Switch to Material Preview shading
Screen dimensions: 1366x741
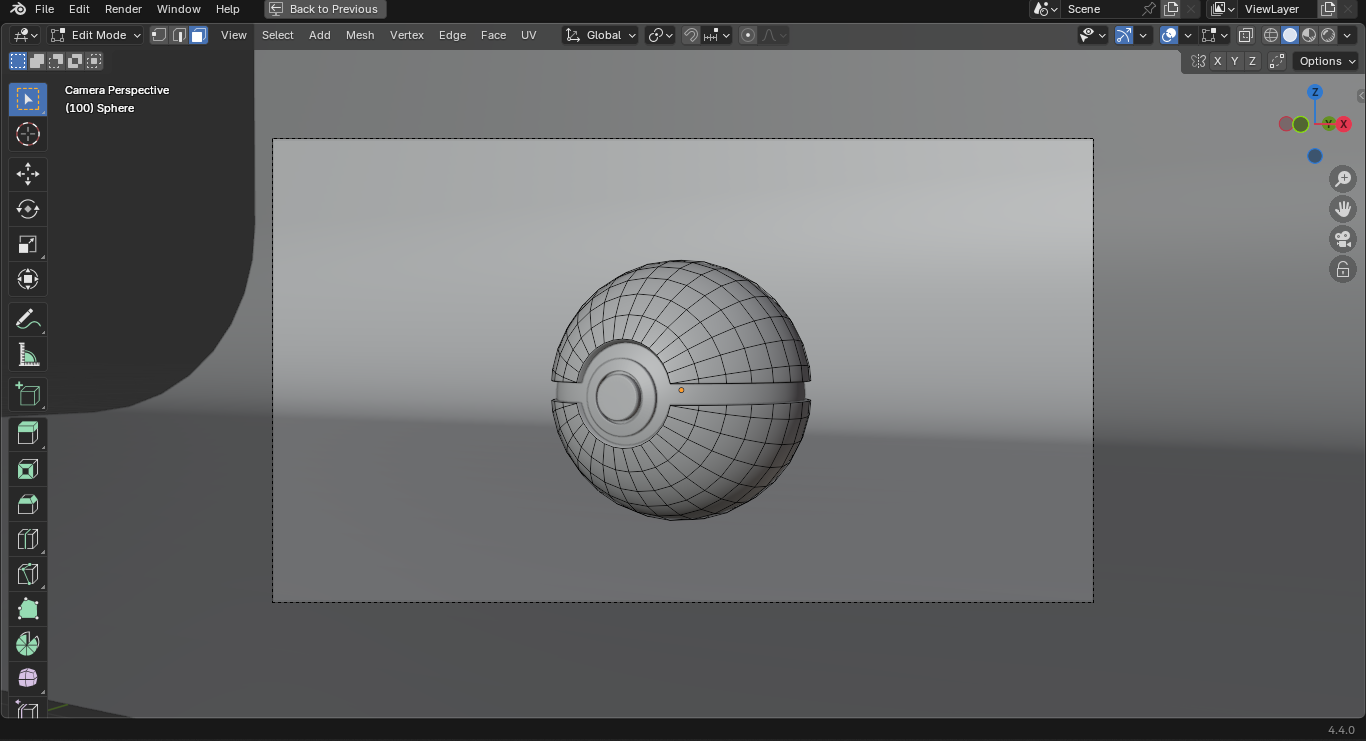point(1309,35)
